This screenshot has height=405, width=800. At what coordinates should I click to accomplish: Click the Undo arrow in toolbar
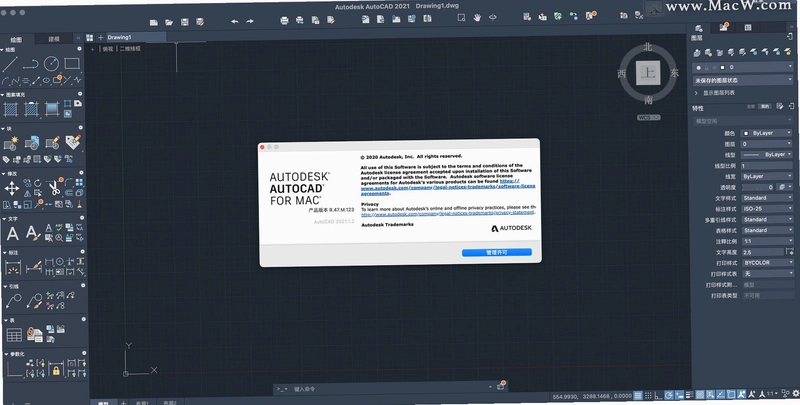pos(234,21)
